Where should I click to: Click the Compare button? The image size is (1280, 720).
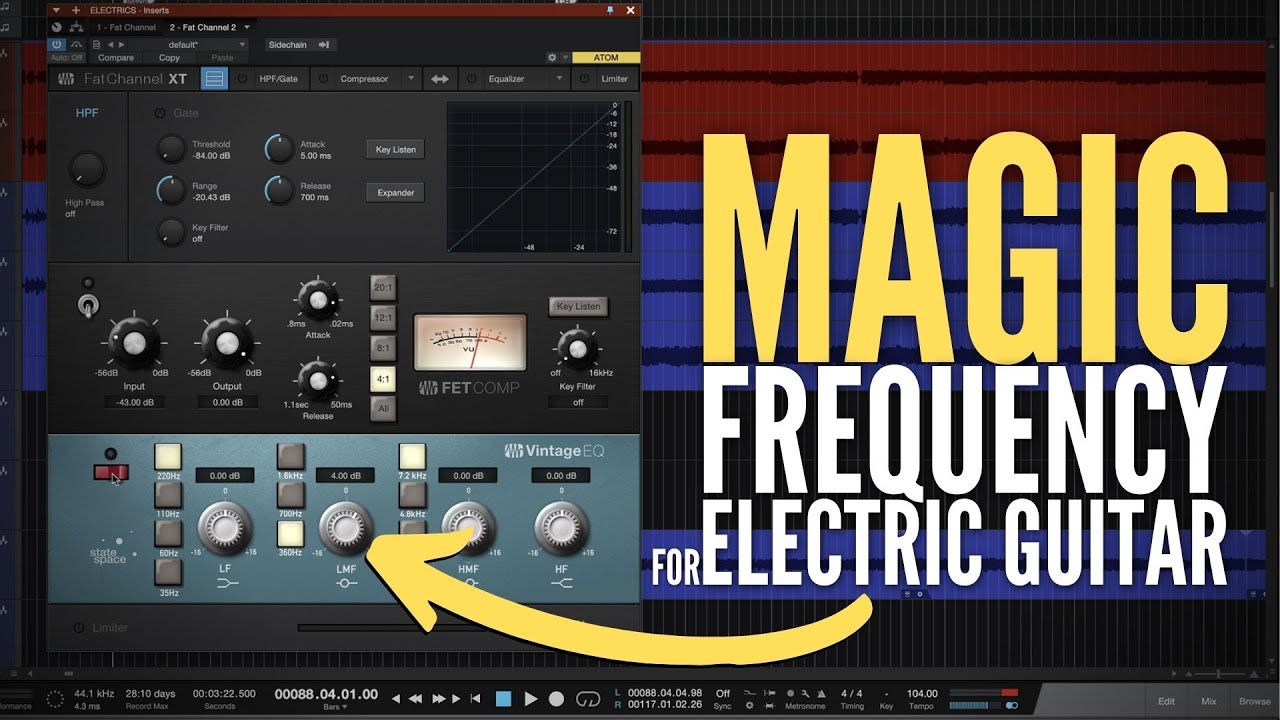[x=116, y=58]
